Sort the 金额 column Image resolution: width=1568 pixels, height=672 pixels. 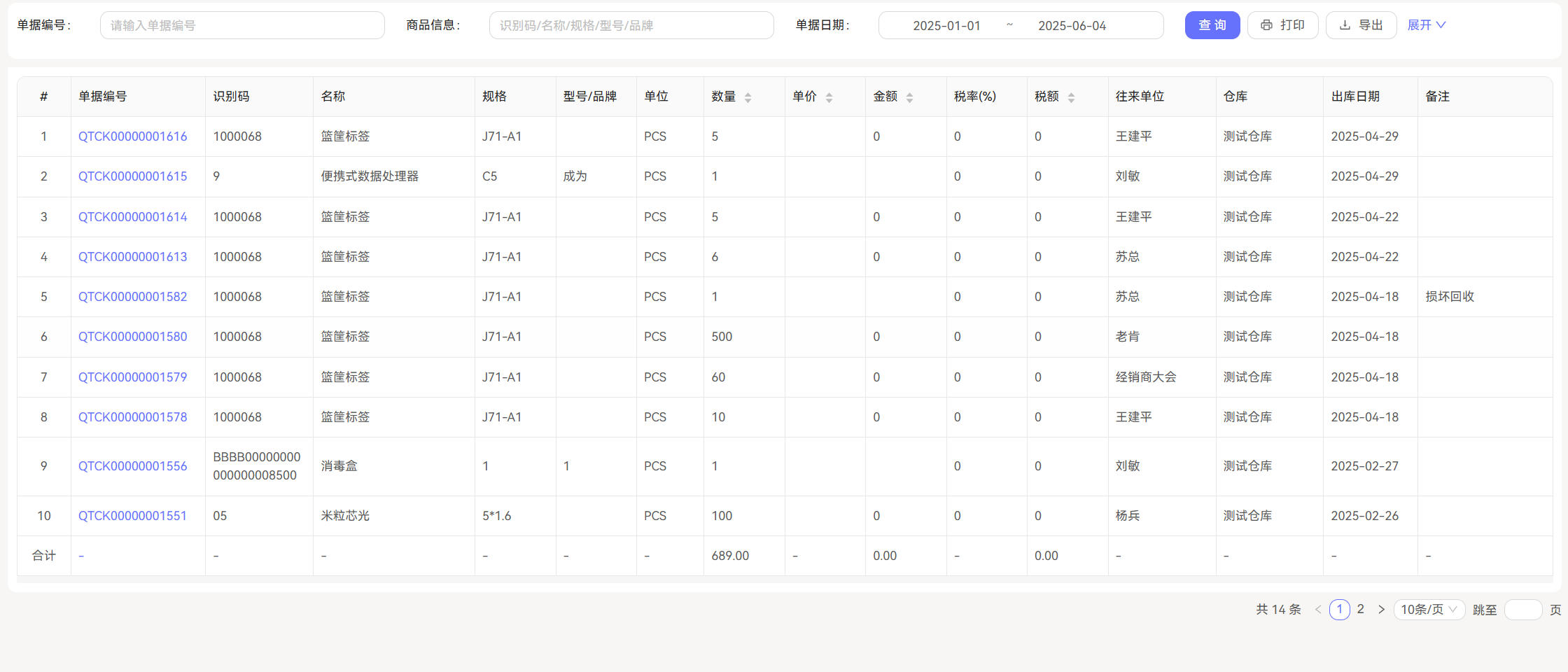tap(910, 96)
